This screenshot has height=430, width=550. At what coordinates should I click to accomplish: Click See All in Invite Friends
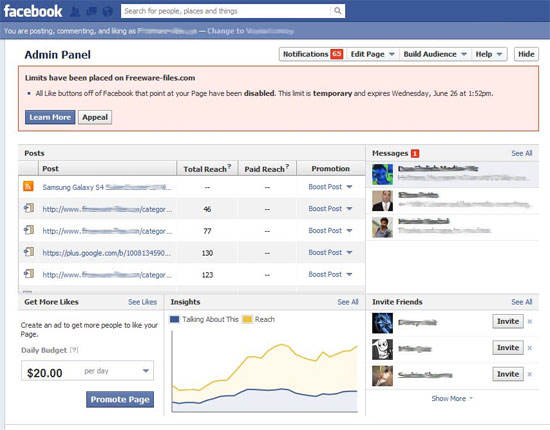(x=522, y=302)
